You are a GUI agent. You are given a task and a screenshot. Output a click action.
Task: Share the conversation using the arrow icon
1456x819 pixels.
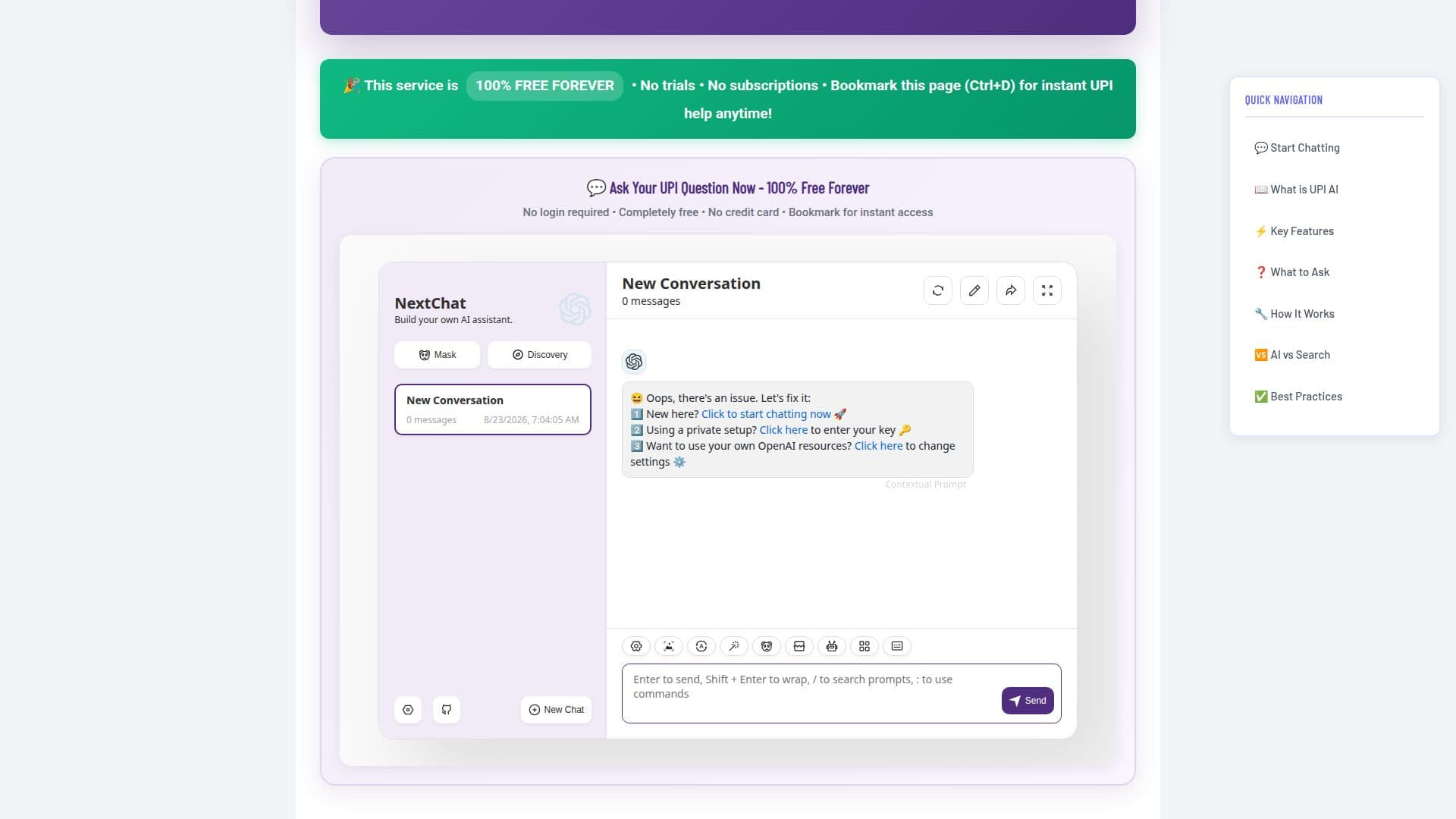pyautogui.click(x=1011, y=290)
